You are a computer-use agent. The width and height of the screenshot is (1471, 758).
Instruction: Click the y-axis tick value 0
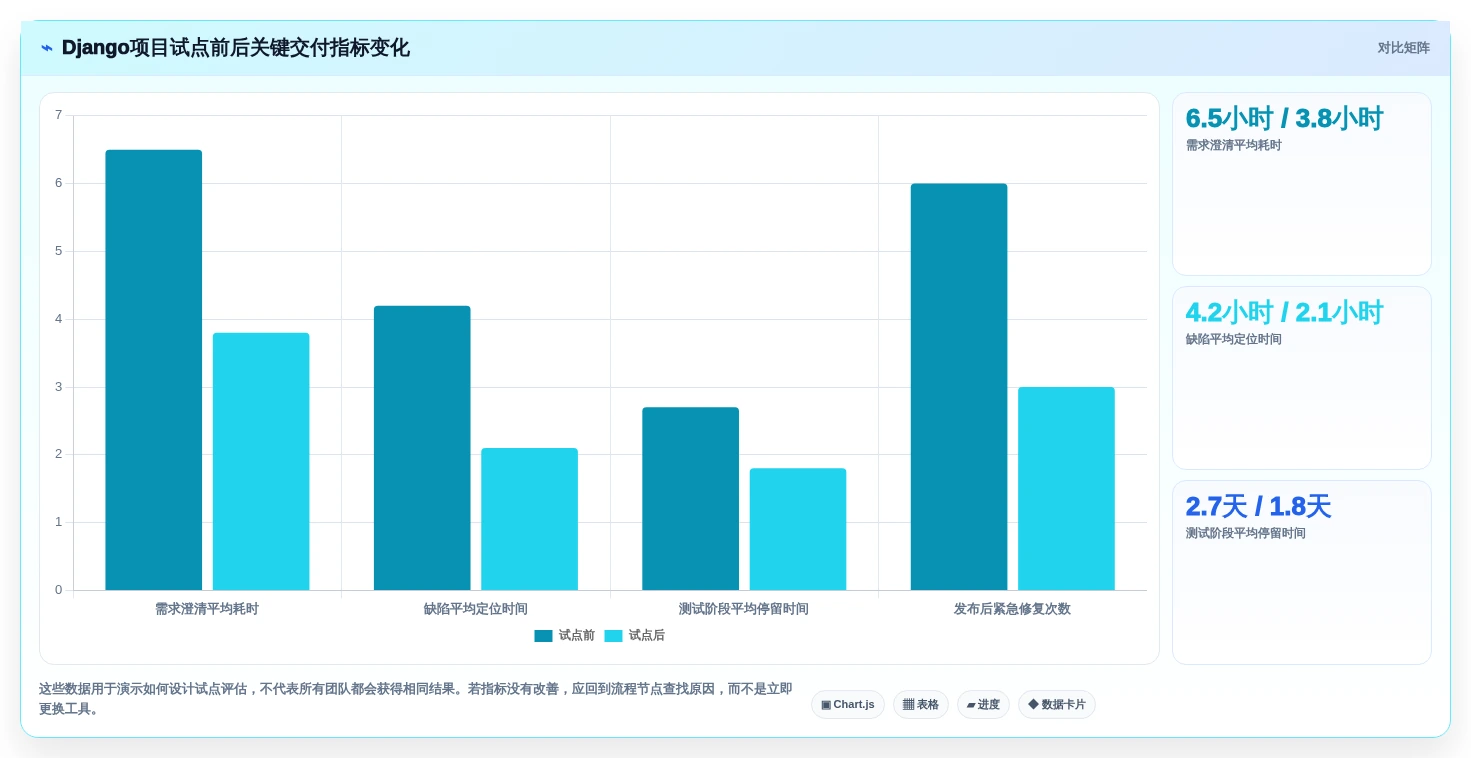(58, 590)
